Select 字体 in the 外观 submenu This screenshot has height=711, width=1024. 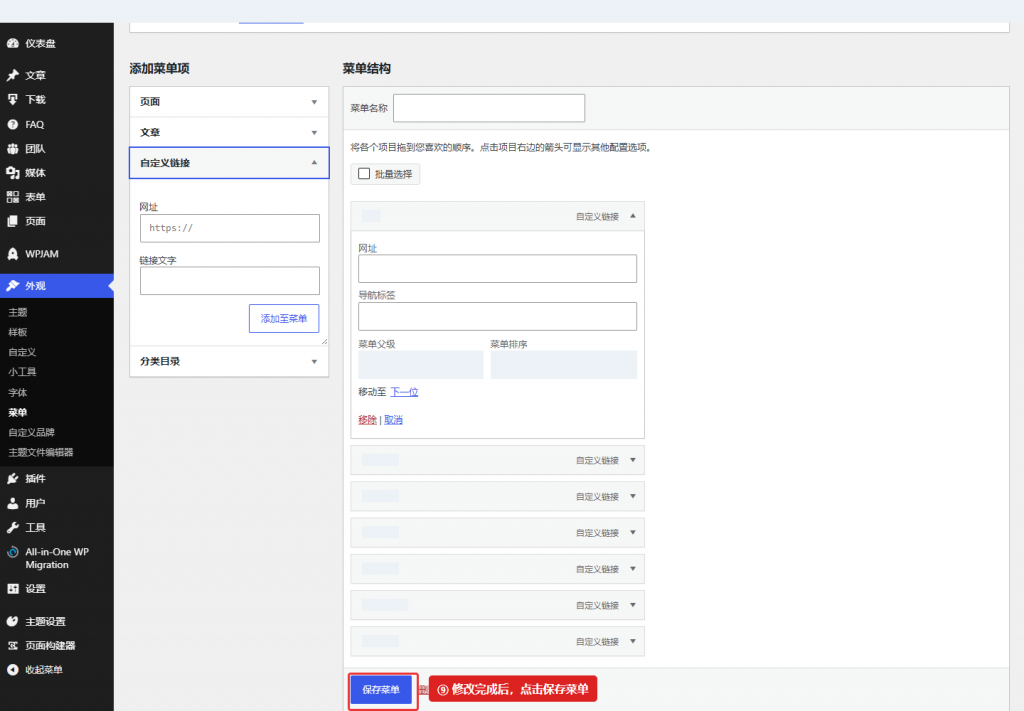(18, 392)
